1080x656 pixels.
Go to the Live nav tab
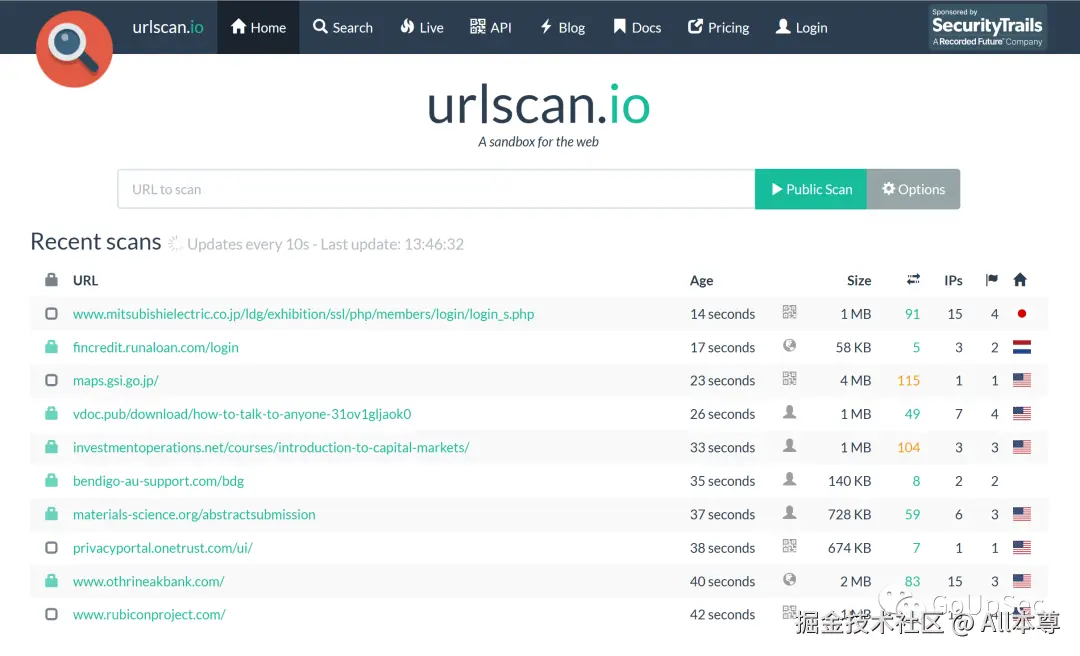pos(422,27)
